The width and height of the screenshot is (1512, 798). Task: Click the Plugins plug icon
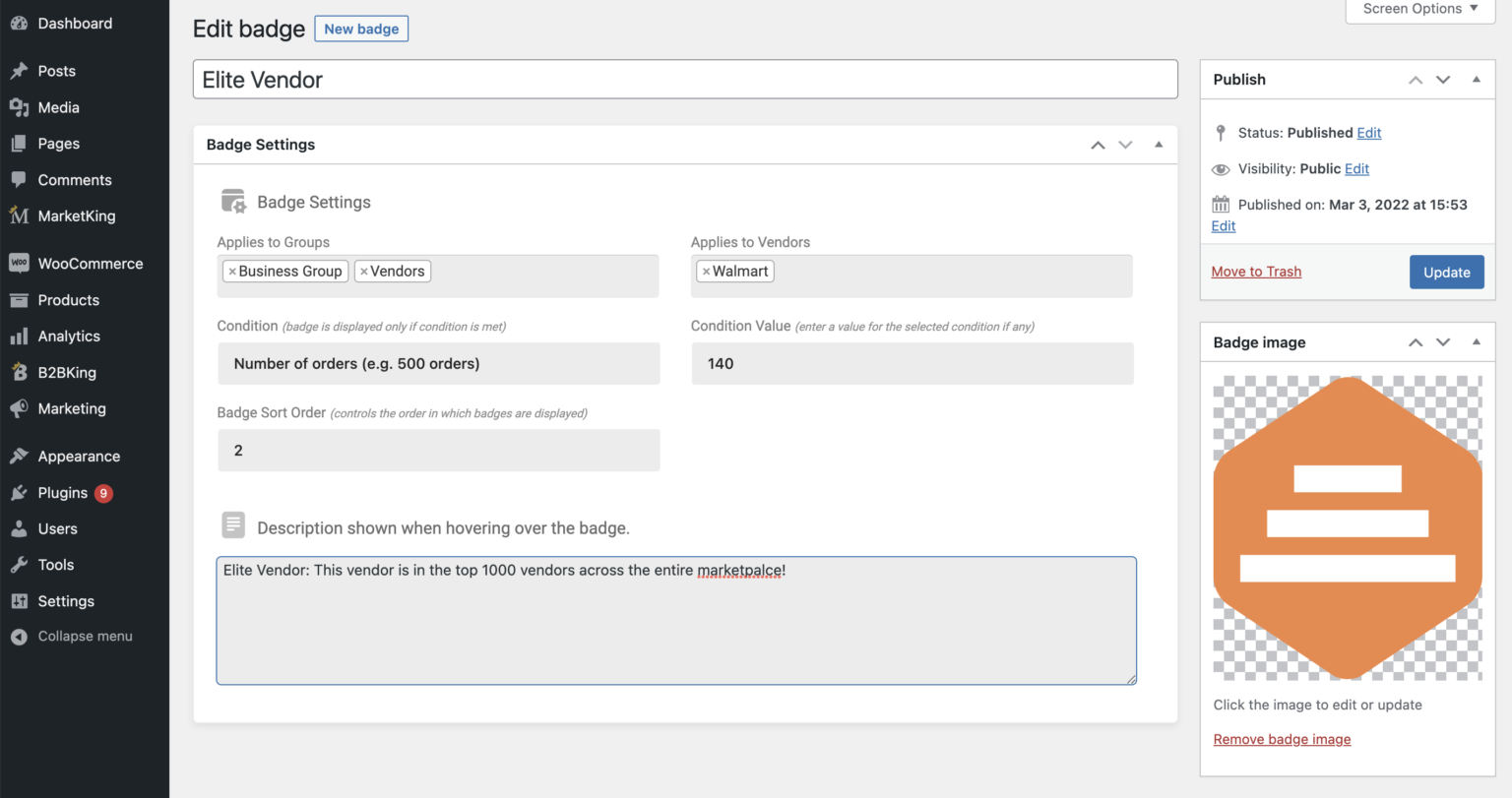19,493
